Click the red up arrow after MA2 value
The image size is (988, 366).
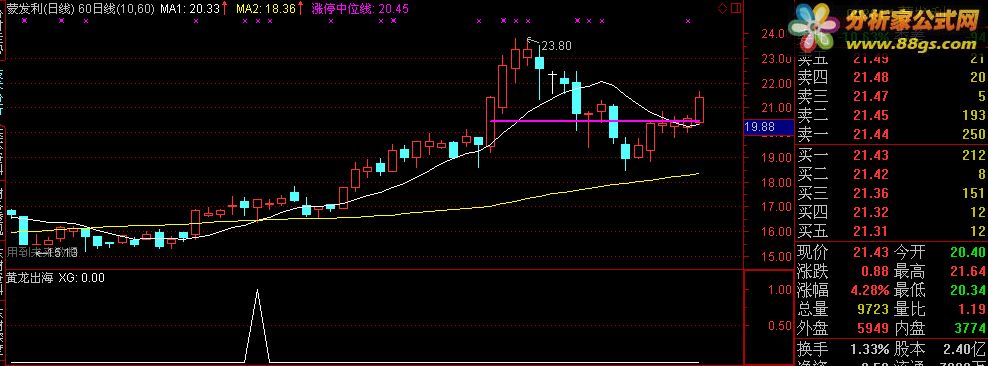[301, 8]
